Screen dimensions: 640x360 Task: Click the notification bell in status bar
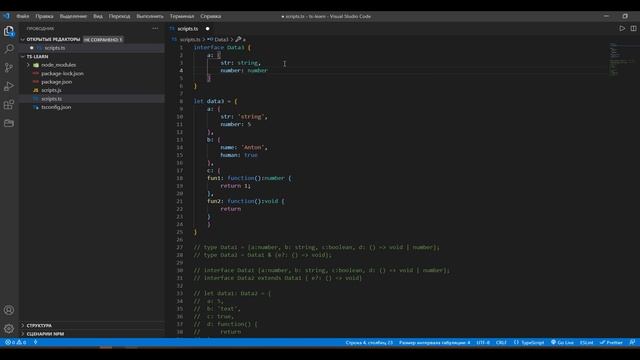click(x=632, y=342)
